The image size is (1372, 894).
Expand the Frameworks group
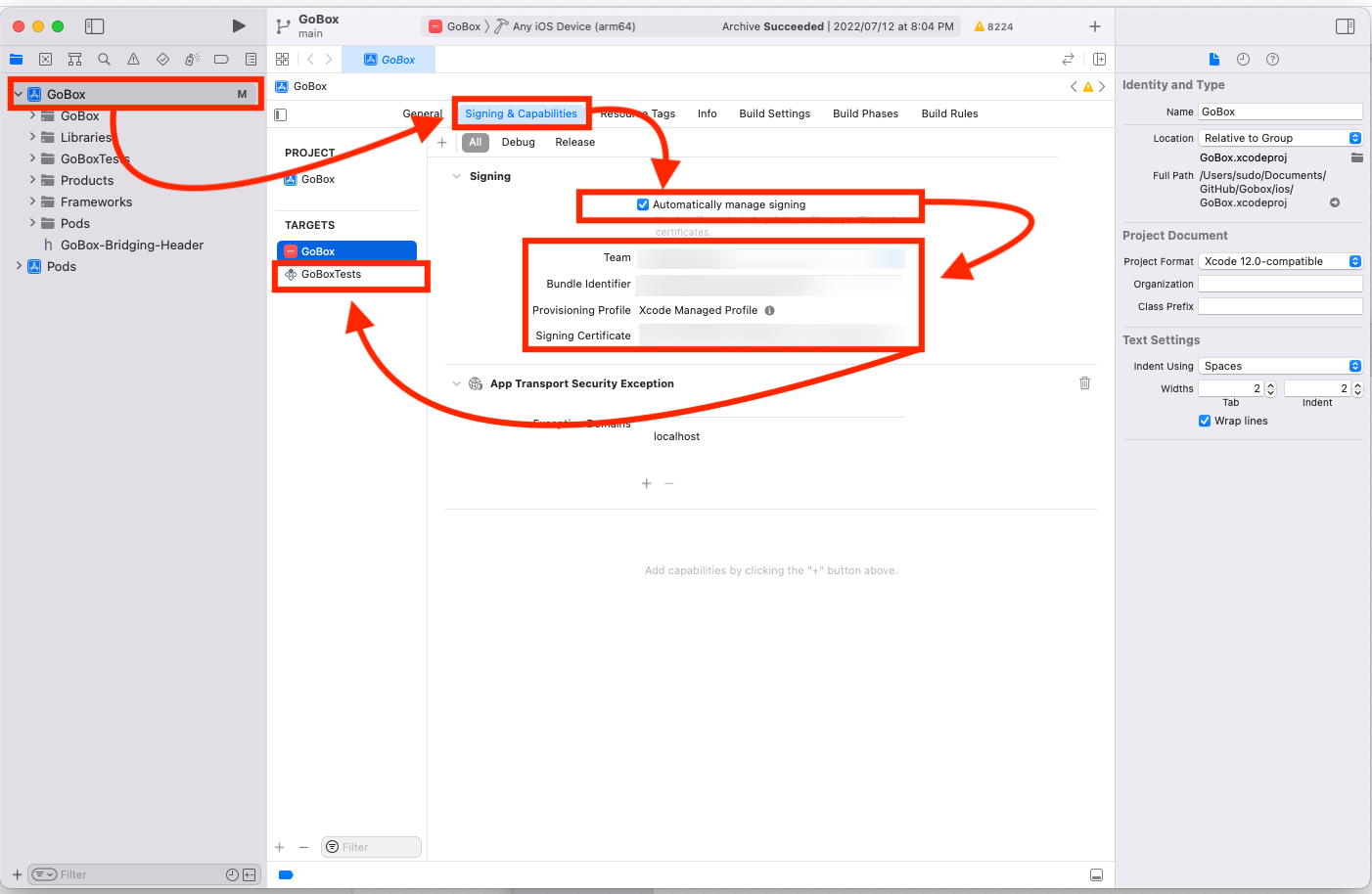click(x=32, y=201)
